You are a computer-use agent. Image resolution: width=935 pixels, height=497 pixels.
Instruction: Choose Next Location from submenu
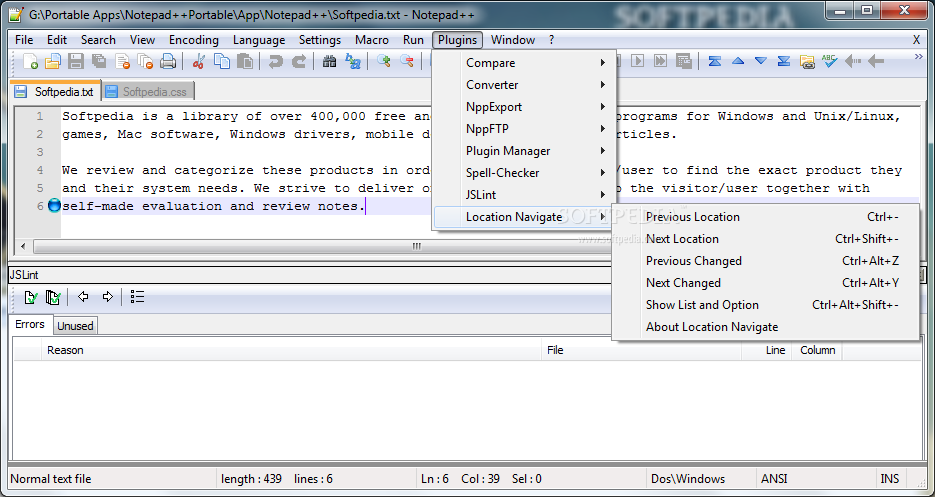click(x=766, y=239)
